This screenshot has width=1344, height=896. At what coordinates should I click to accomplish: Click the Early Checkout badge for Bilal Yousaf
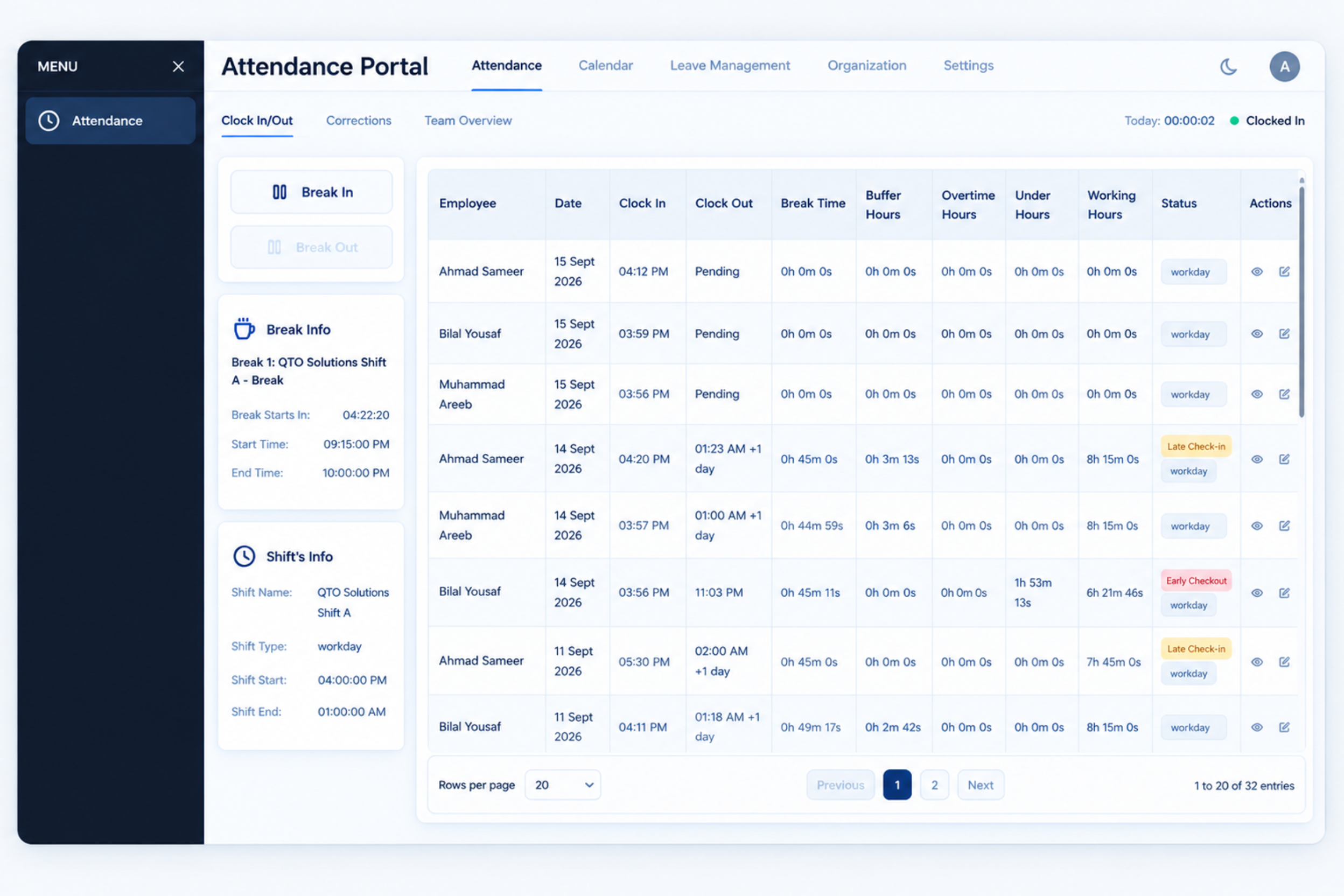1196,580
